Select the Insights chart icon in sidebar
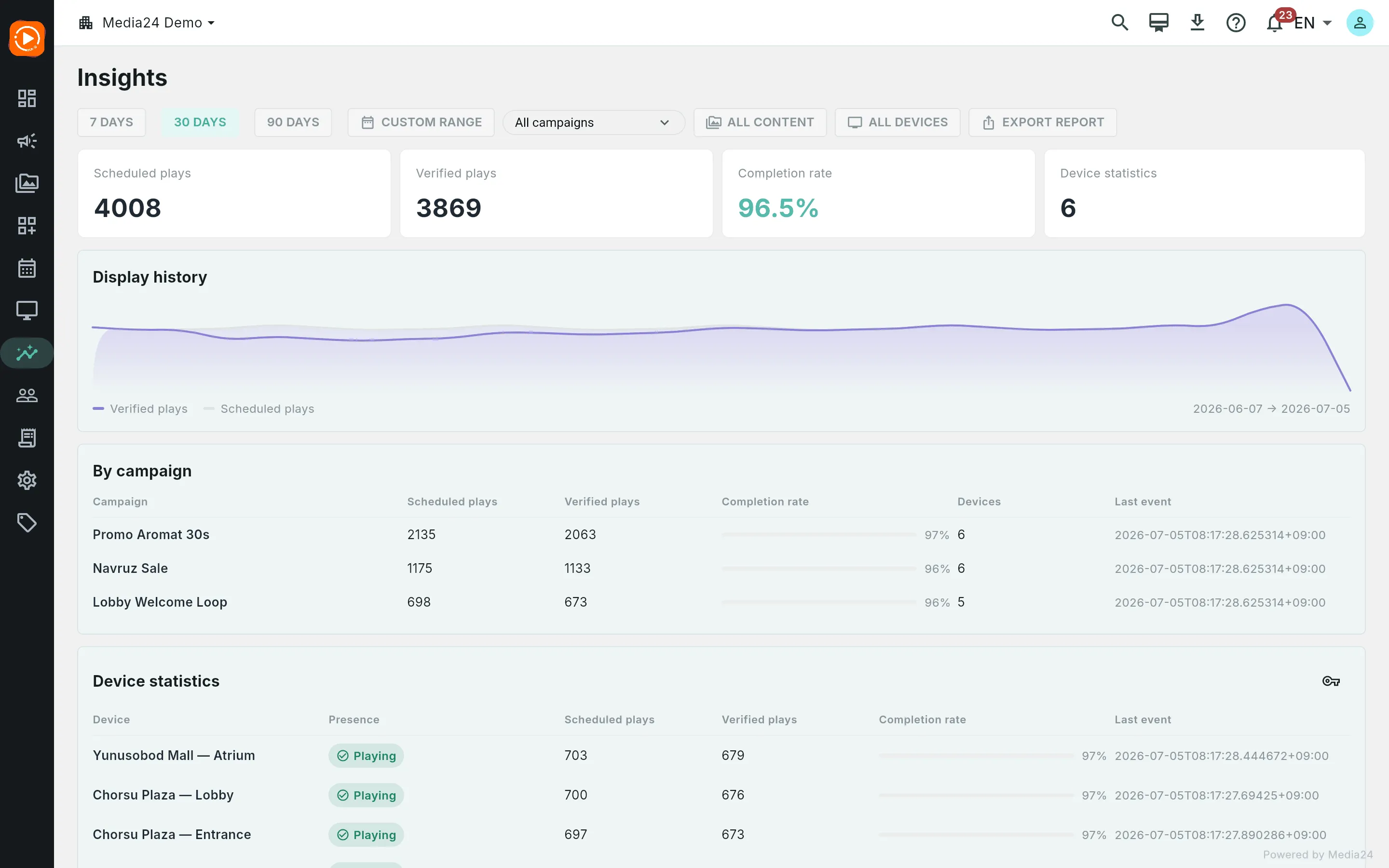The width and height of the screenshot is (1389, 868). pos(27,353)
